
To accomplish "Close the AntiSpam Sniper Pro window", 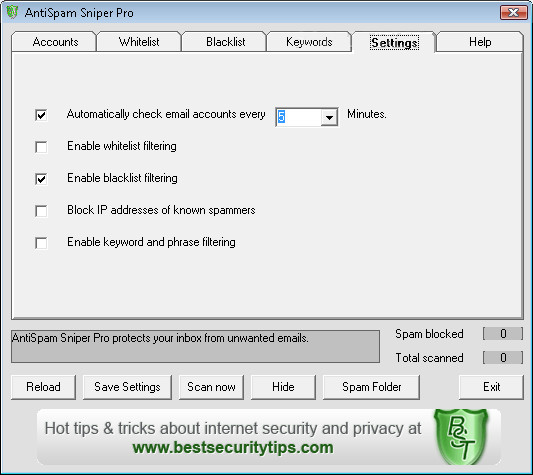I will coord(513,13).
